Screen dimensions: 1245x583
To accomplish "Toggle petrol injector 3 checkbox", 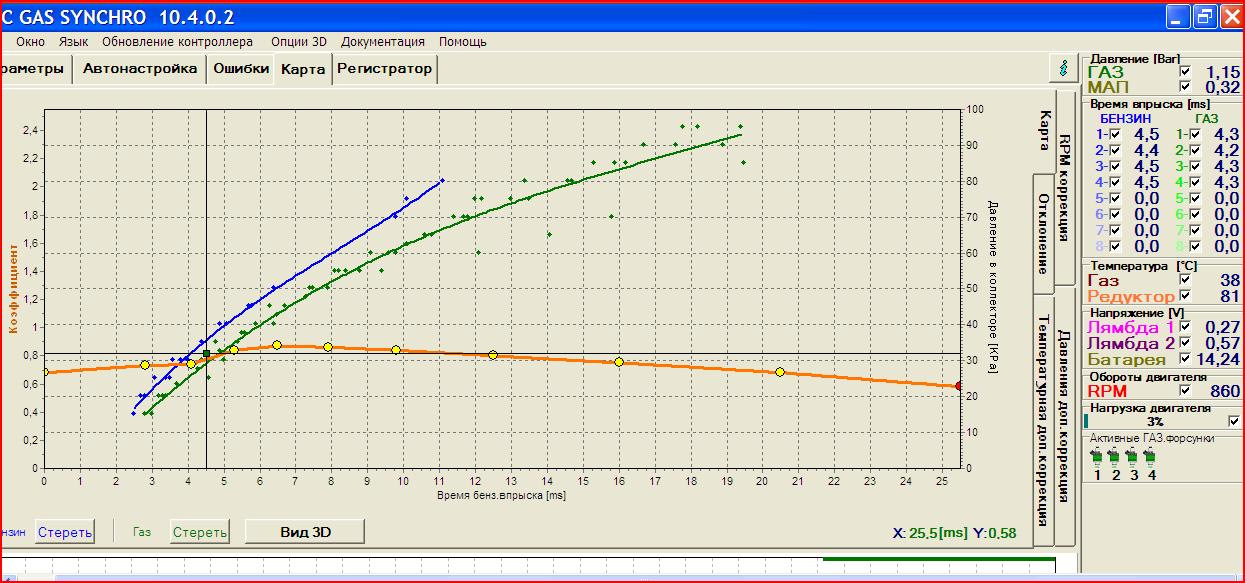I will click(x=1115, y=166).
